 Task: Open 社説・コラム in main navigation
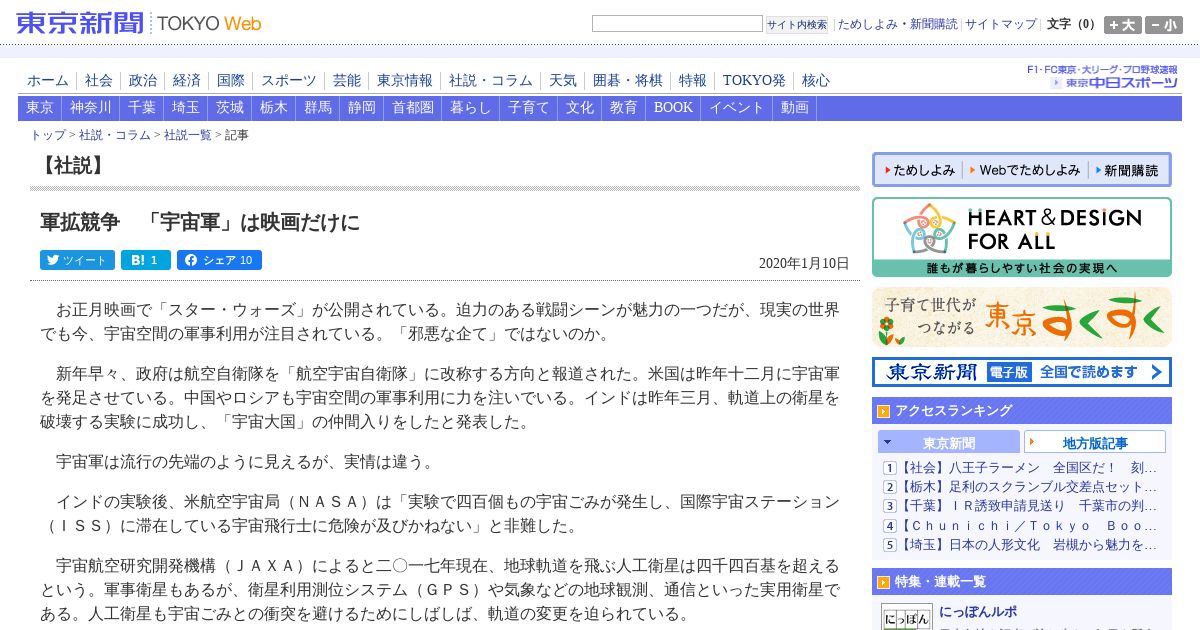[491, 80]
